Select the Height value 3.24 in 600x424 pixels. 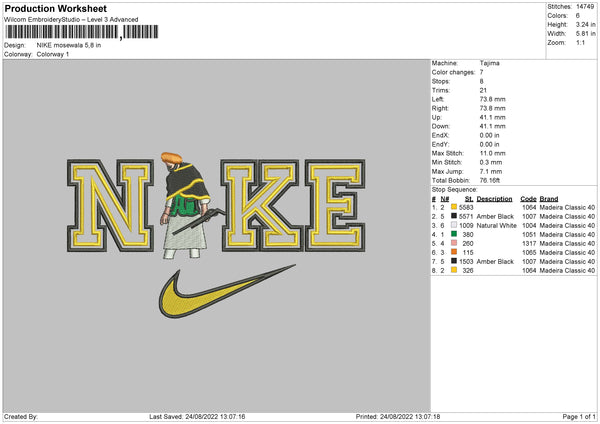[x=585, y=24]
